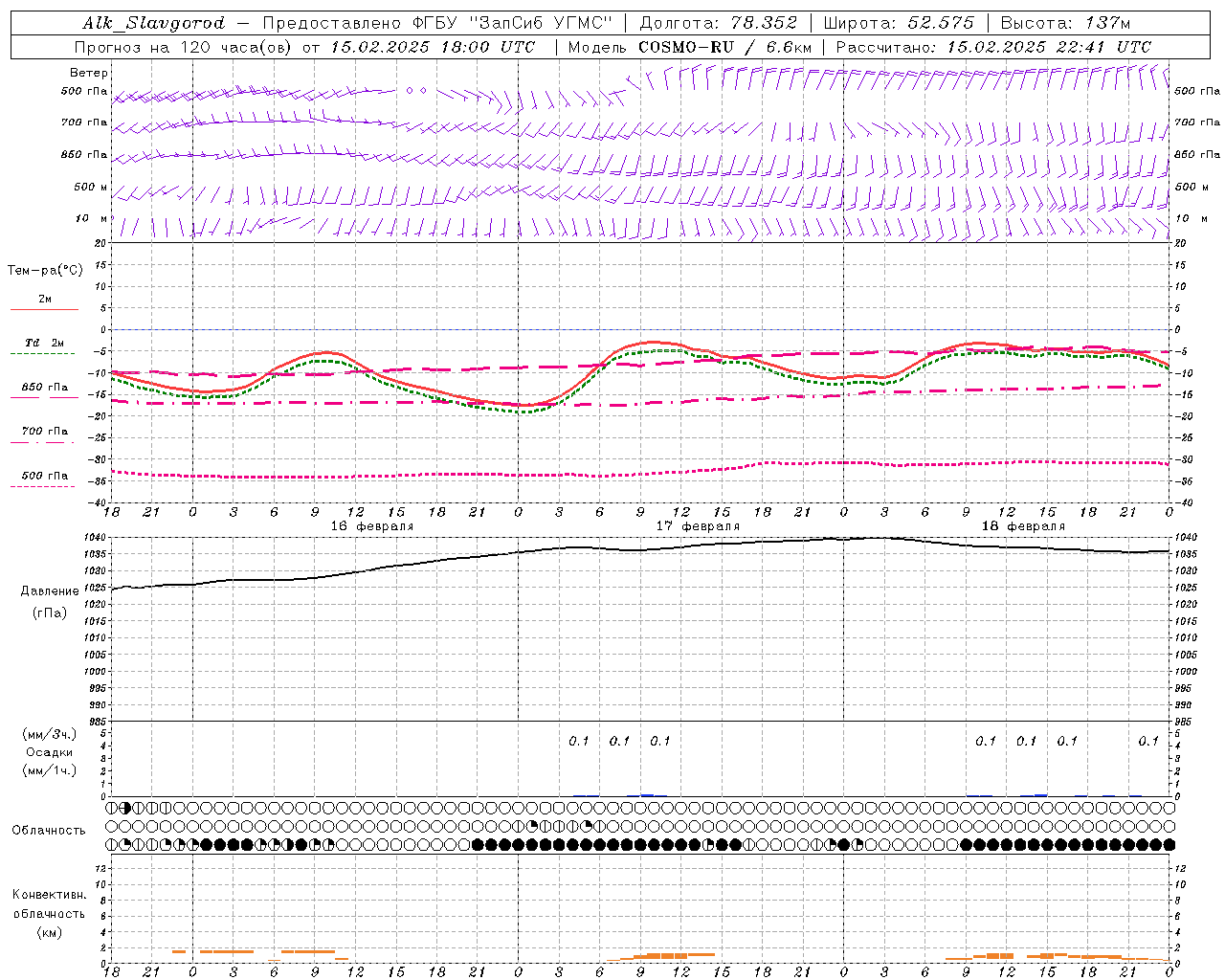Click the 16 февраля date label

pyautogui.click(x=372, y=526)
